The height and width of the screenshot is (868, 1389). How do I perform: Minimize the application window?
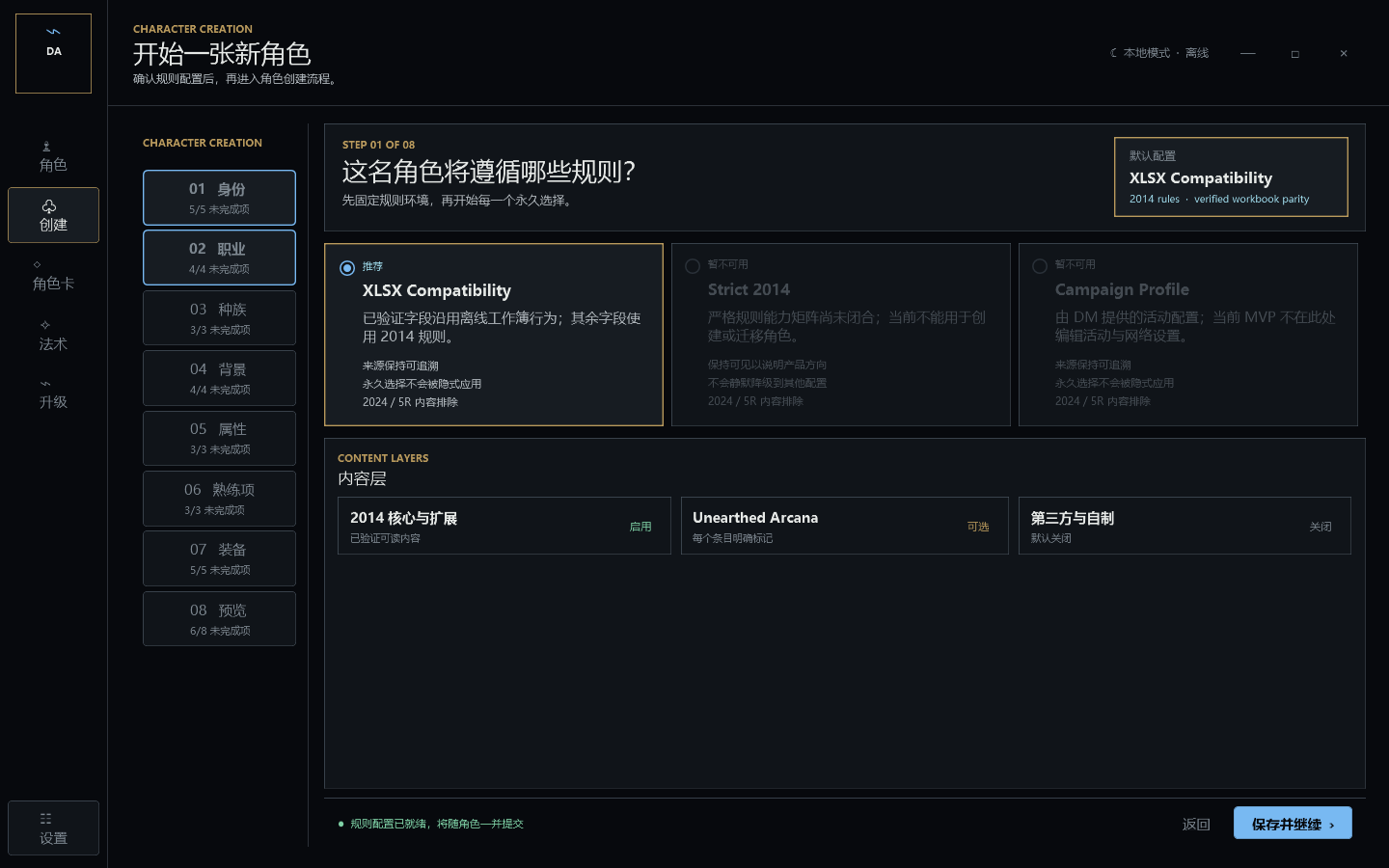click(x=1247, y=53)
